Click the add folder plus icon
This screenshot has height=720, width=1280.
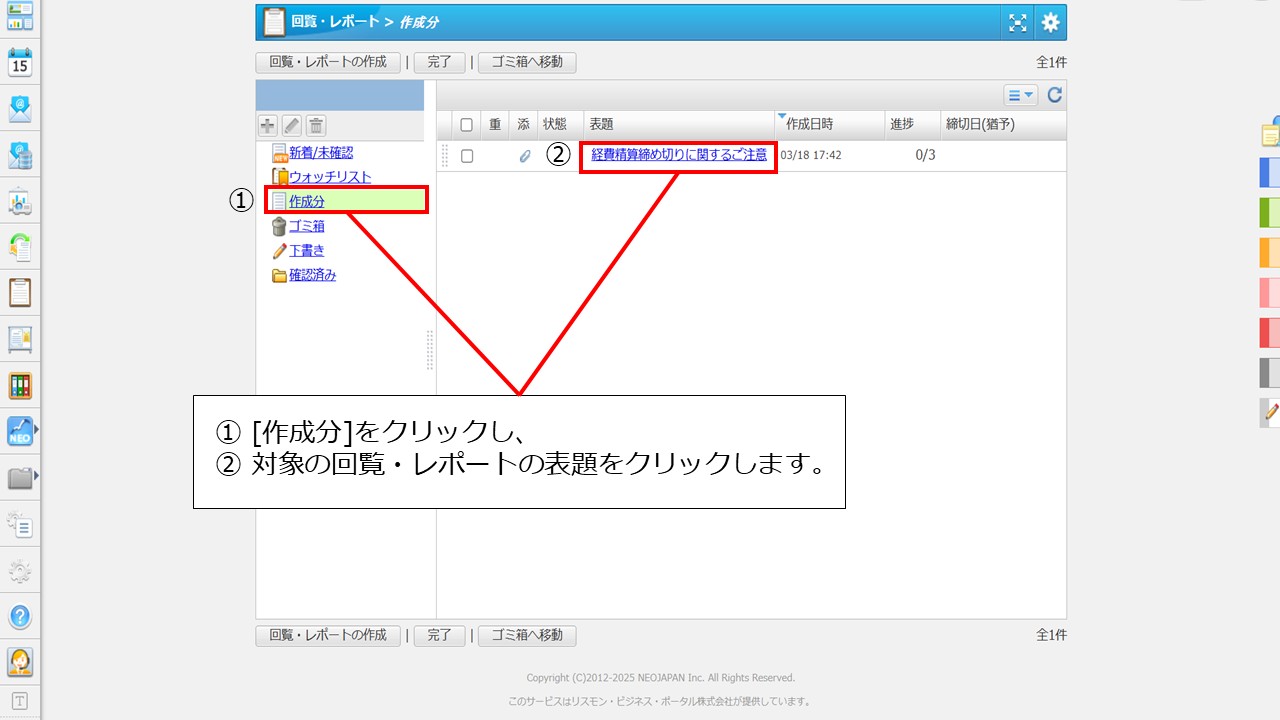click(x=268, y=125)
